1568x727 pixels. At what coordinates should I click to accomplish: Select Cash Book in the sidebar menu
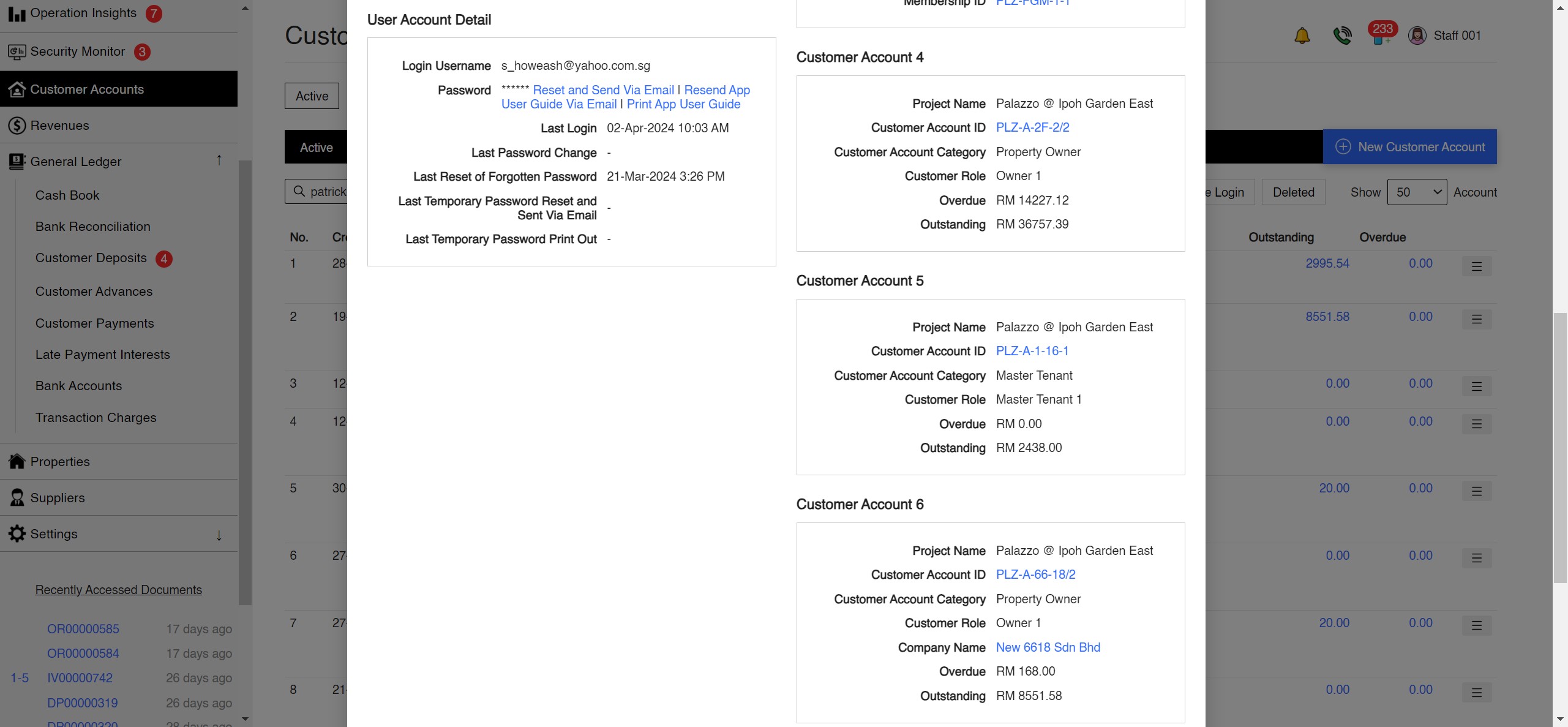click(x=67, y=195)
